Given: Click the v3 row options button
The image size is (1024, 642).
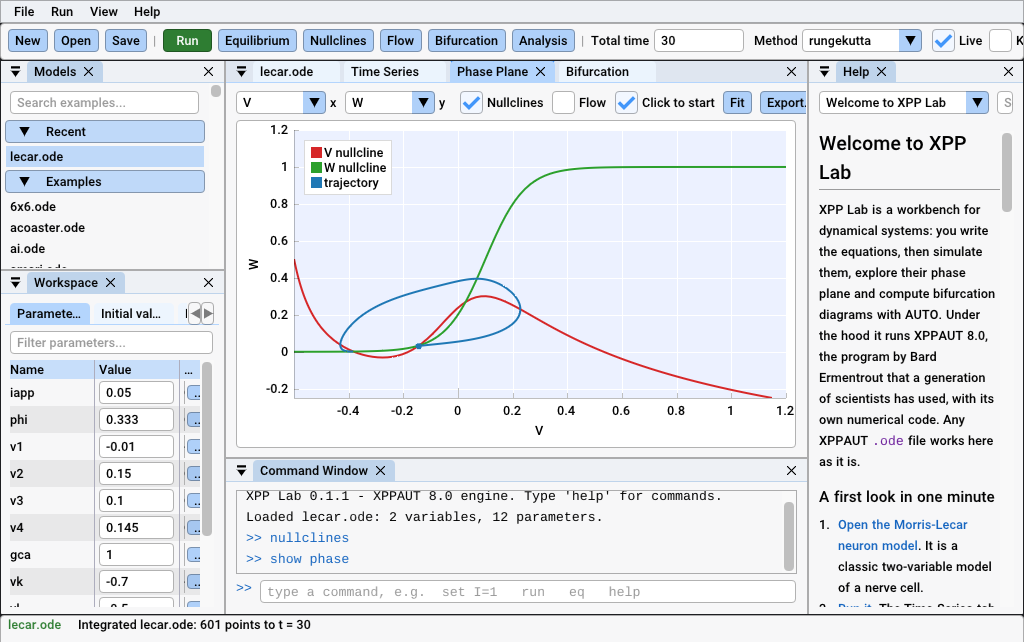Looking at the screenshot, I should 194,501.
